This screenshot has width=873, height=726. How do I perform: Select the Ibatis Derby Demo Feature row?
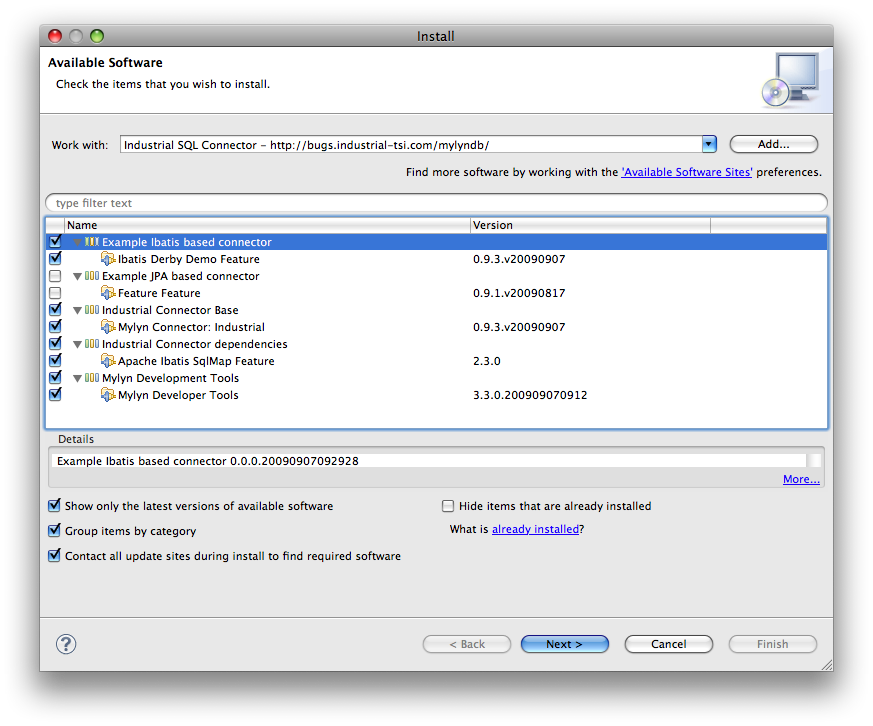tap(436, 259)
